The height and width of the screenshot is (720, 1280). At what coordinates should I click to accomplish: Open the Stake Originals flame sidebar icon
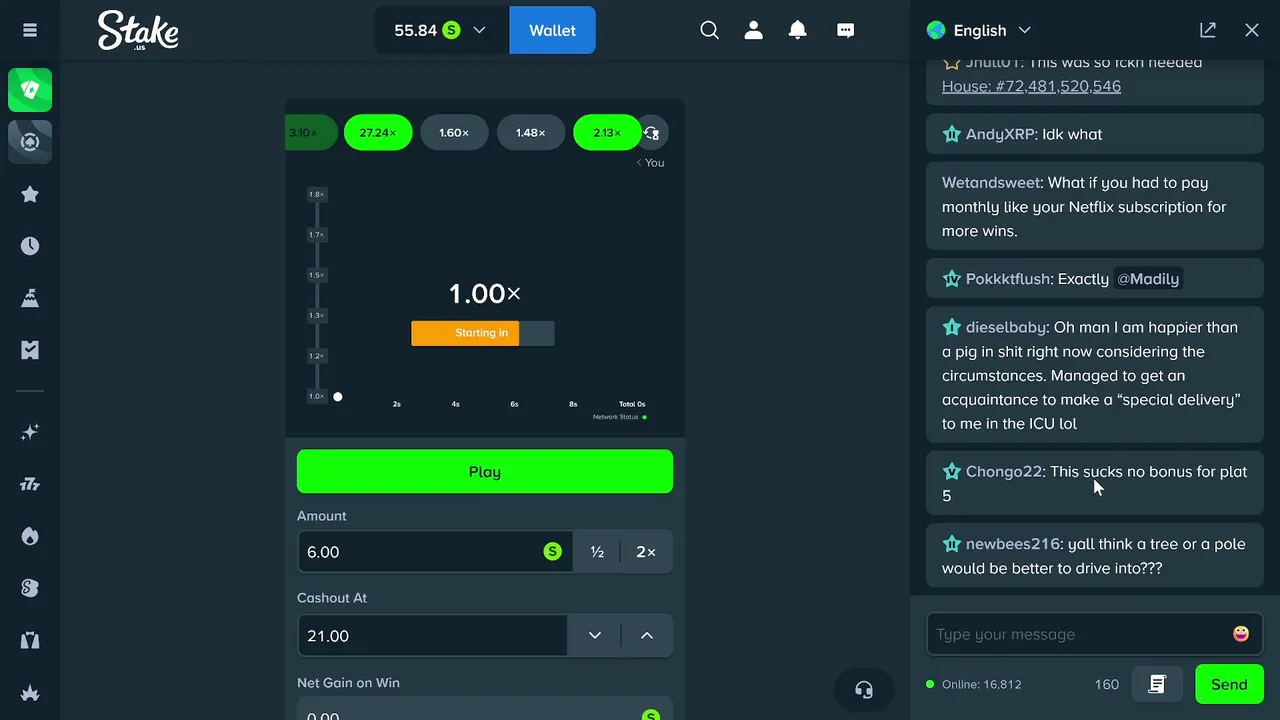point(30,536)
